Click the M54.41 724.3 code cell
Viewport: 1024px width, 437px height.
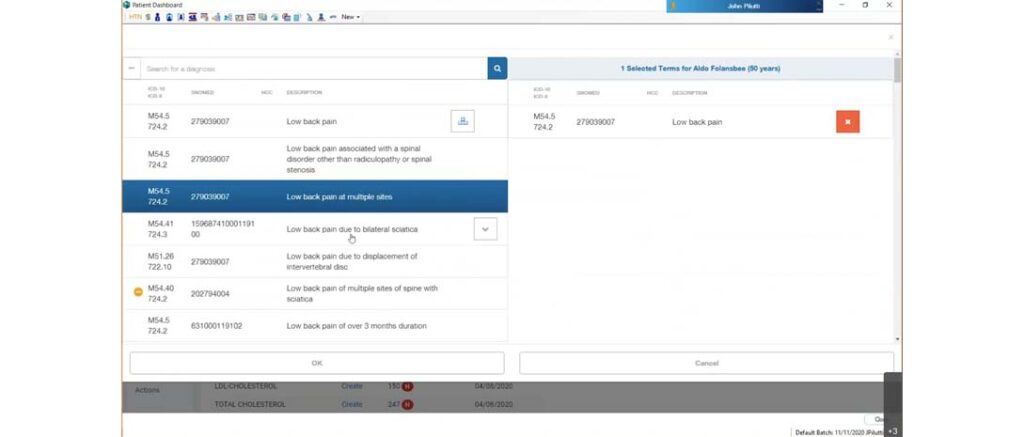click(x=161, y=229)
